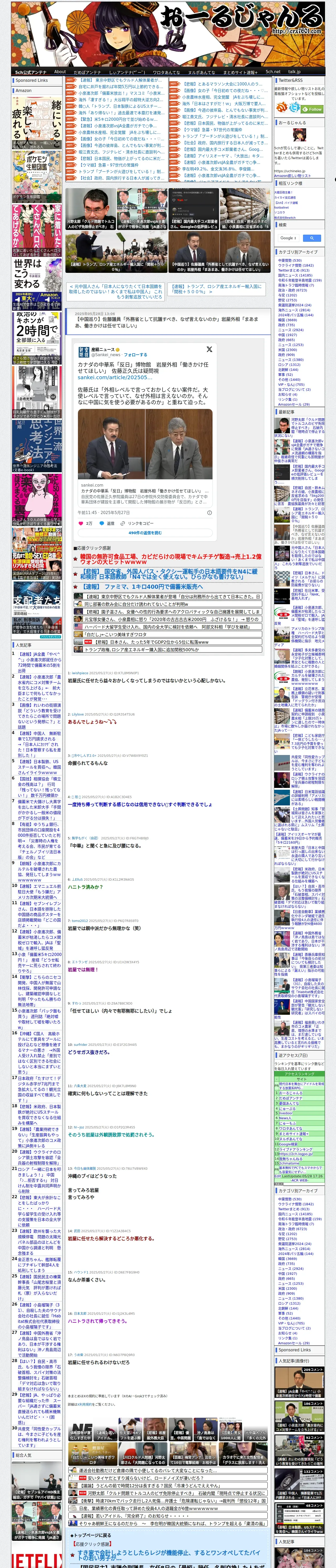This screenshot has width=336, height=1568.
Task: Click the green Follow button
Action: [x=312, y=109]
